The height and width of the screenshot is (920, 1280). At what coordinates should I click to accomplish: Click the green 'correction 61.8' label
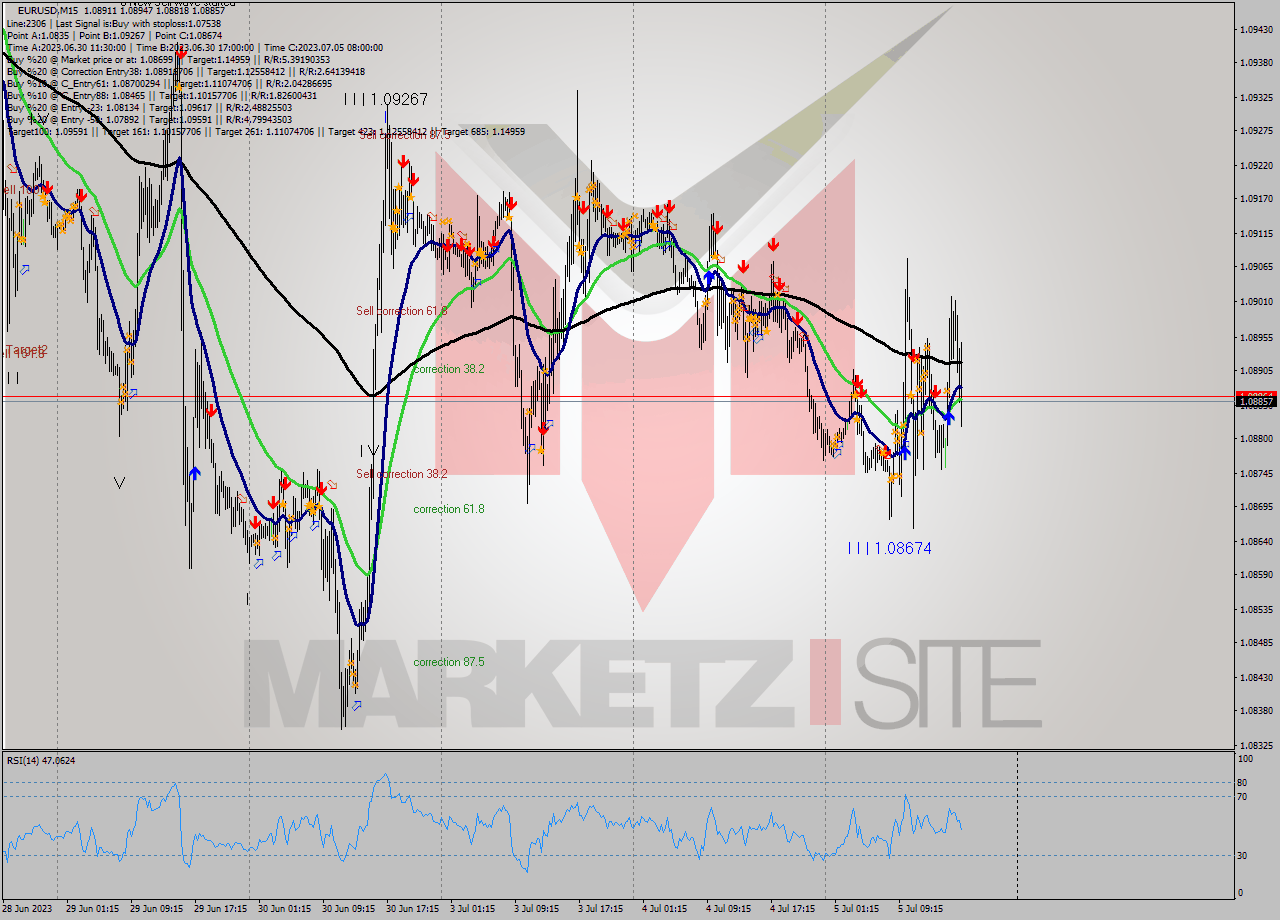click(x=449, y=509)
